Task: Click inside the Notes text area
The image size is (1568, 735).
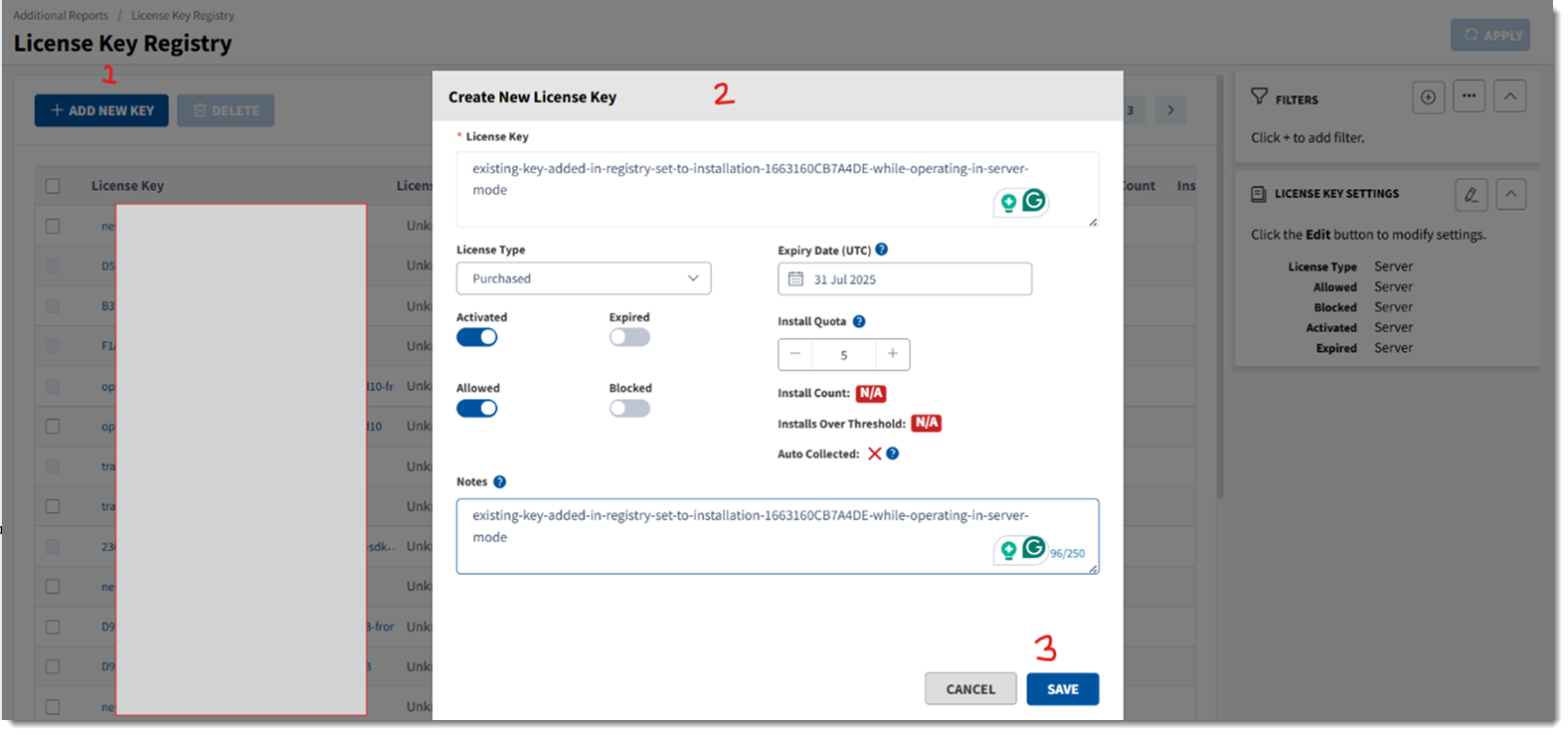Action: (x=778, y=536)
